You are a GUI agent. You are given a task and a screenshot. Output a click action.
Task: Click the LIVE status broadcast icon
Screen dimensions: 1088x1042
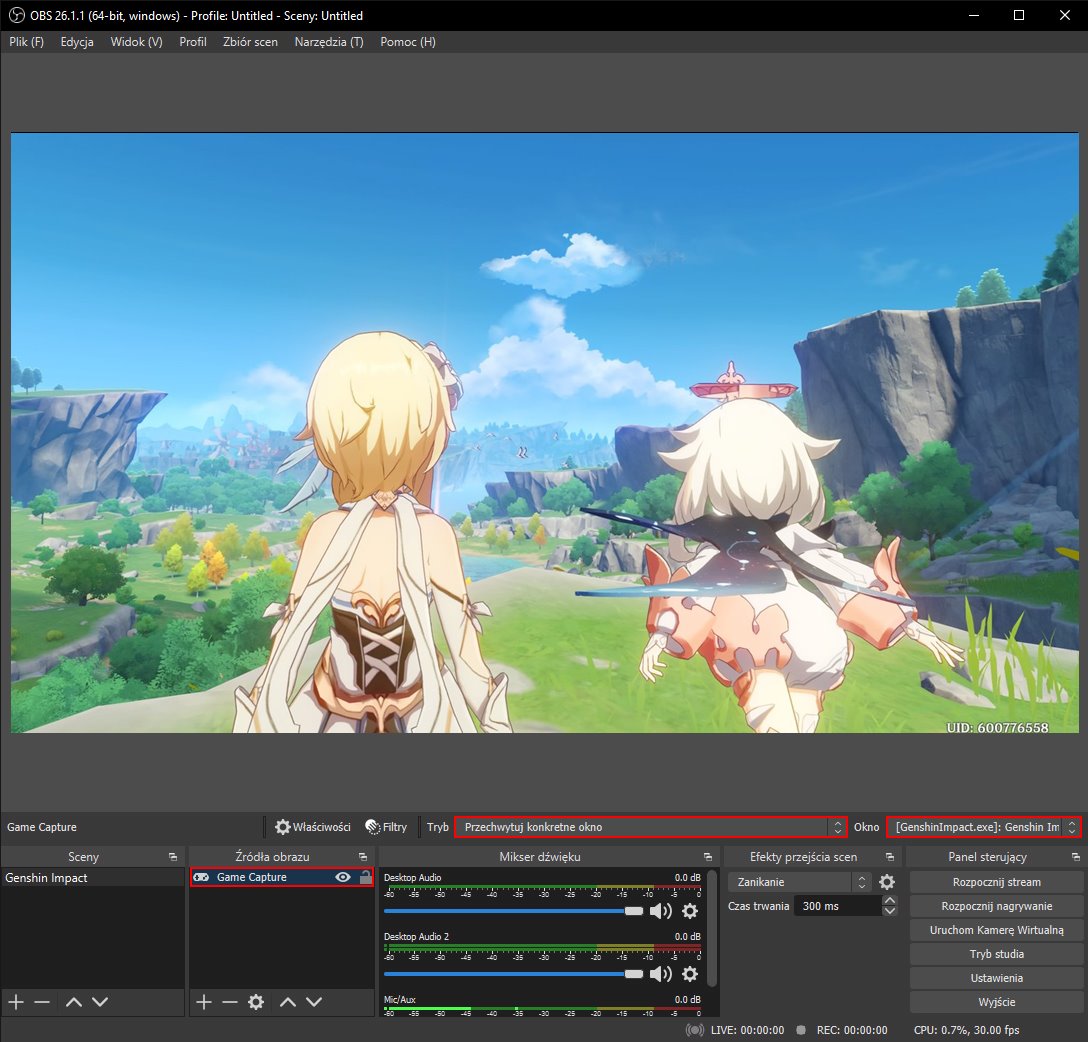(694, 1030)
